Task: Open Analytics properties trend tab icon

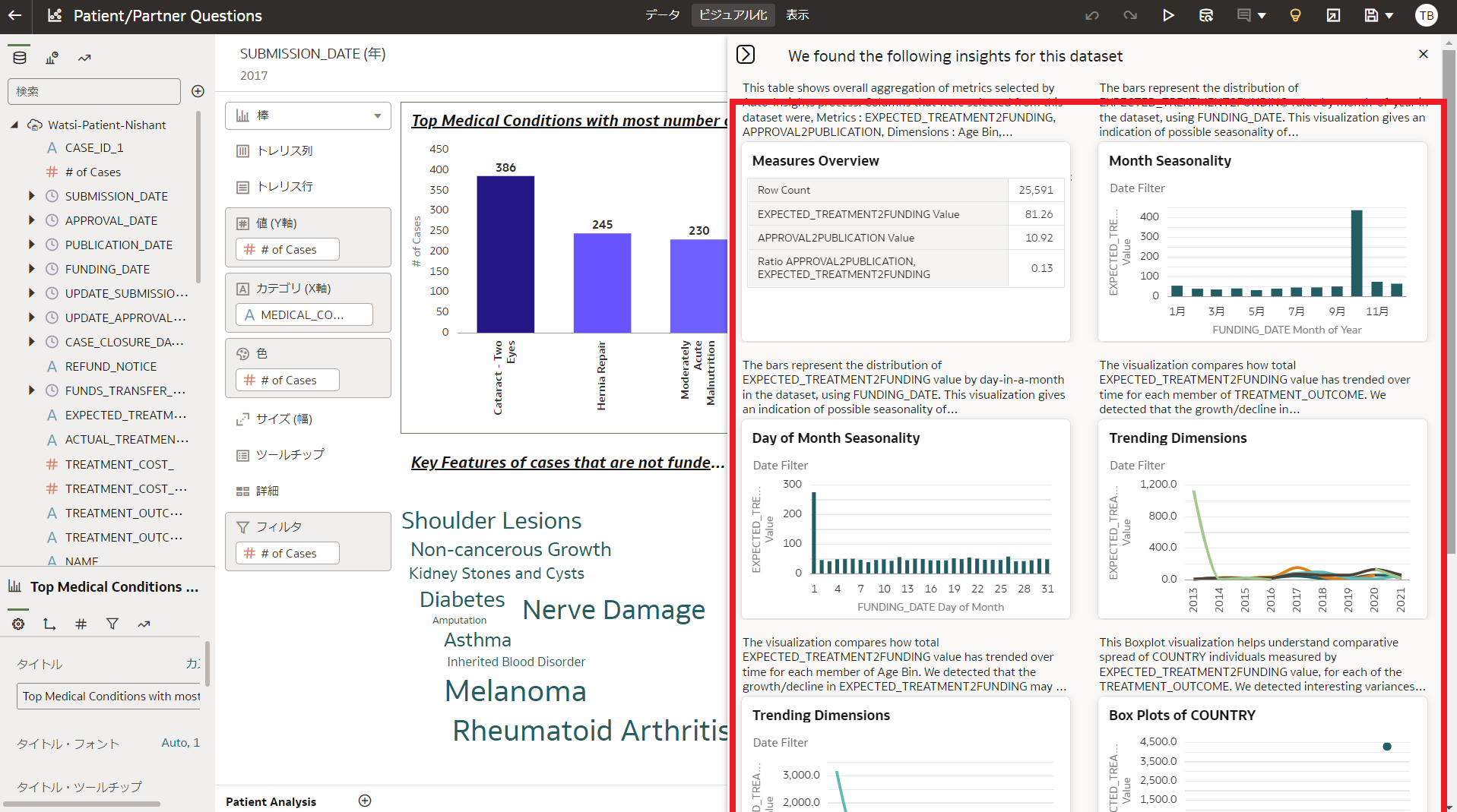Action: coord(144,624)
